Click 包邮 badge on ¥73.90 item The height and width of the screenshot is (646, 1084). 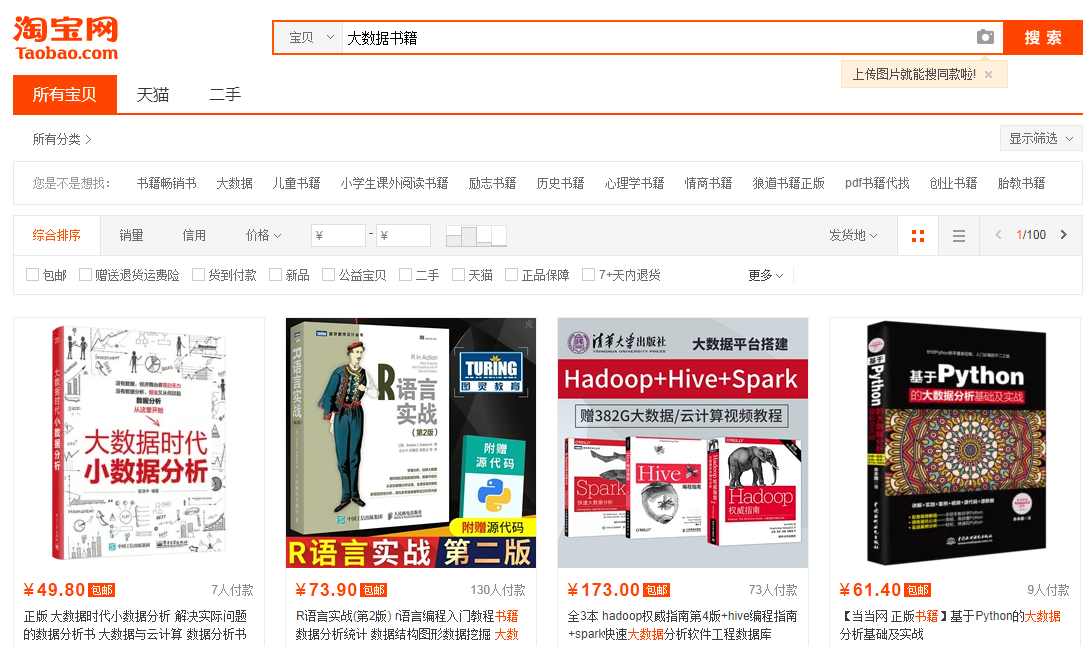[x=374, y=590]
